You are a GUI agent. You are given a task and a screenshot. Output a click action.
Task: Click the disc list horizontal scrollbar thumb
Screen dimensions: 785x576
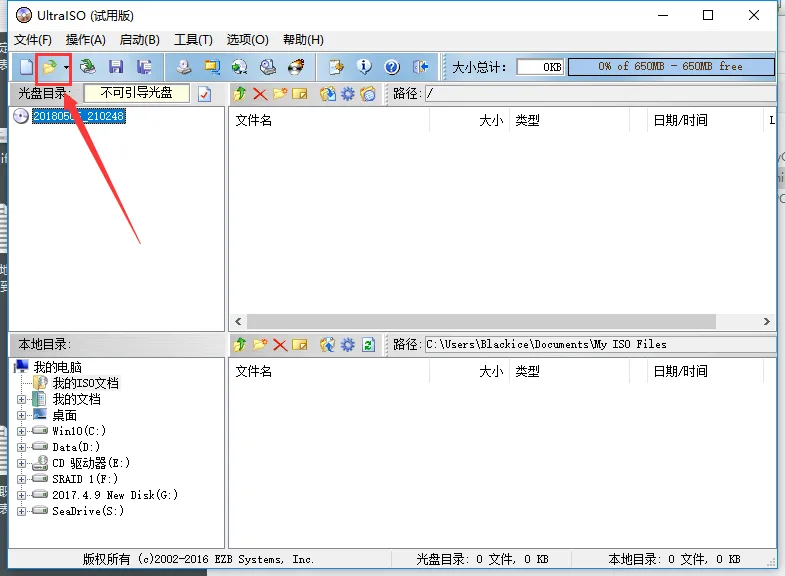(481, 321)
